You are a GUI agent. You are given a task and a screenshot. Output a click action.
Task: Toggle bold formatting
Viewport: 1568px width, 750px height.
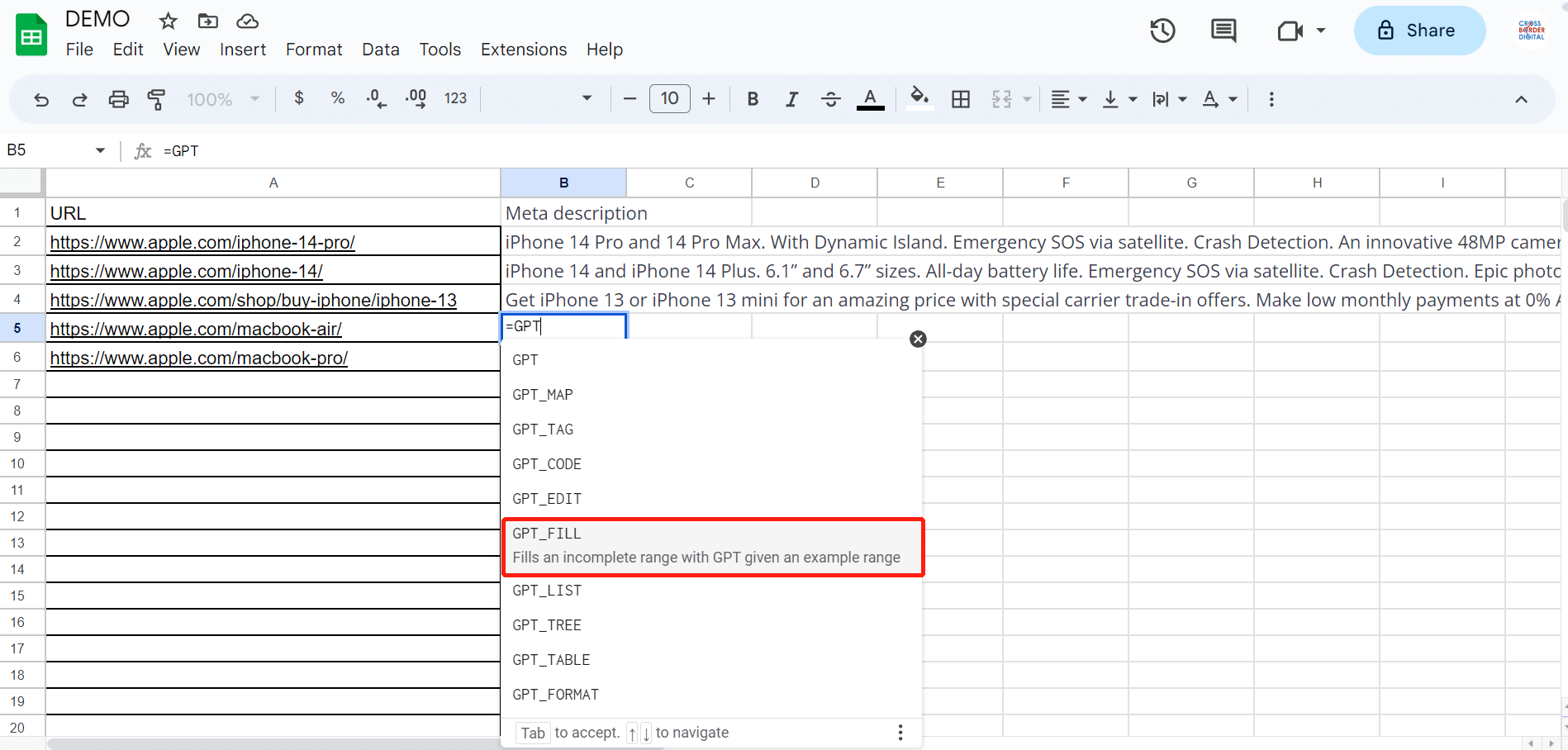click(x=753, y=99)
